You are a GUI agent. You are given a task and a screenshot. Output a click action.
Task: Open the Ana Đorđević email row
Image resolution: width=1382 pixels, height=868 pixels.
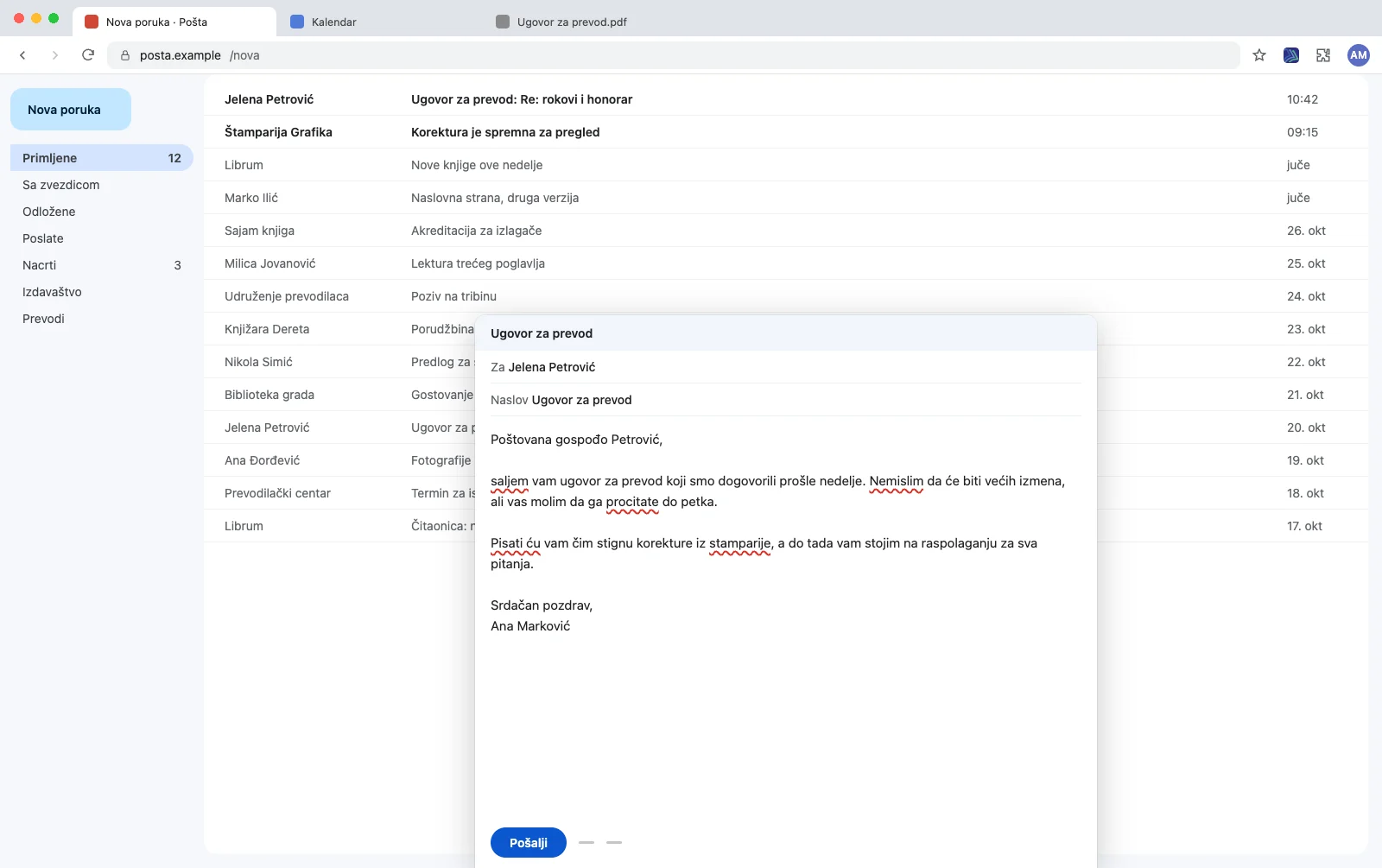point(339,460)
